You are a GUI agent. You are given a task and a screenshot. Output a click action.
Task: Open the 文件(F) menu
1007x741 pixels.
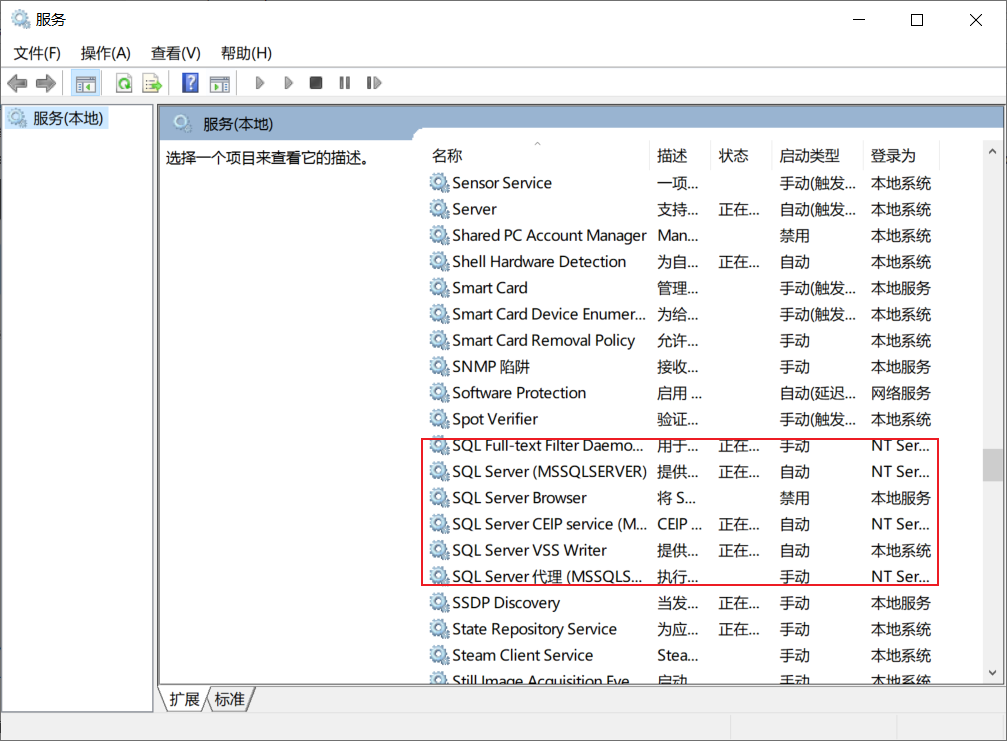tap(37, 53)
